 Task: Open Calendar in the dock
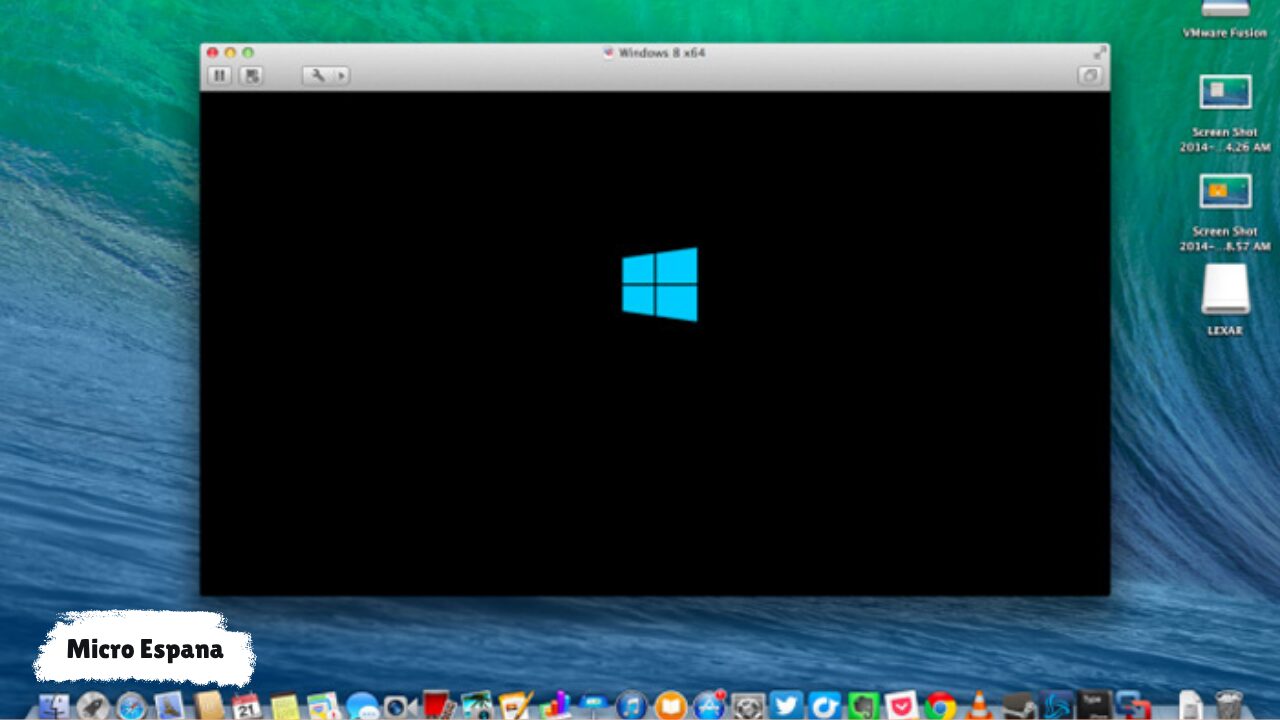pyautogui.click(x=246, y=705)
